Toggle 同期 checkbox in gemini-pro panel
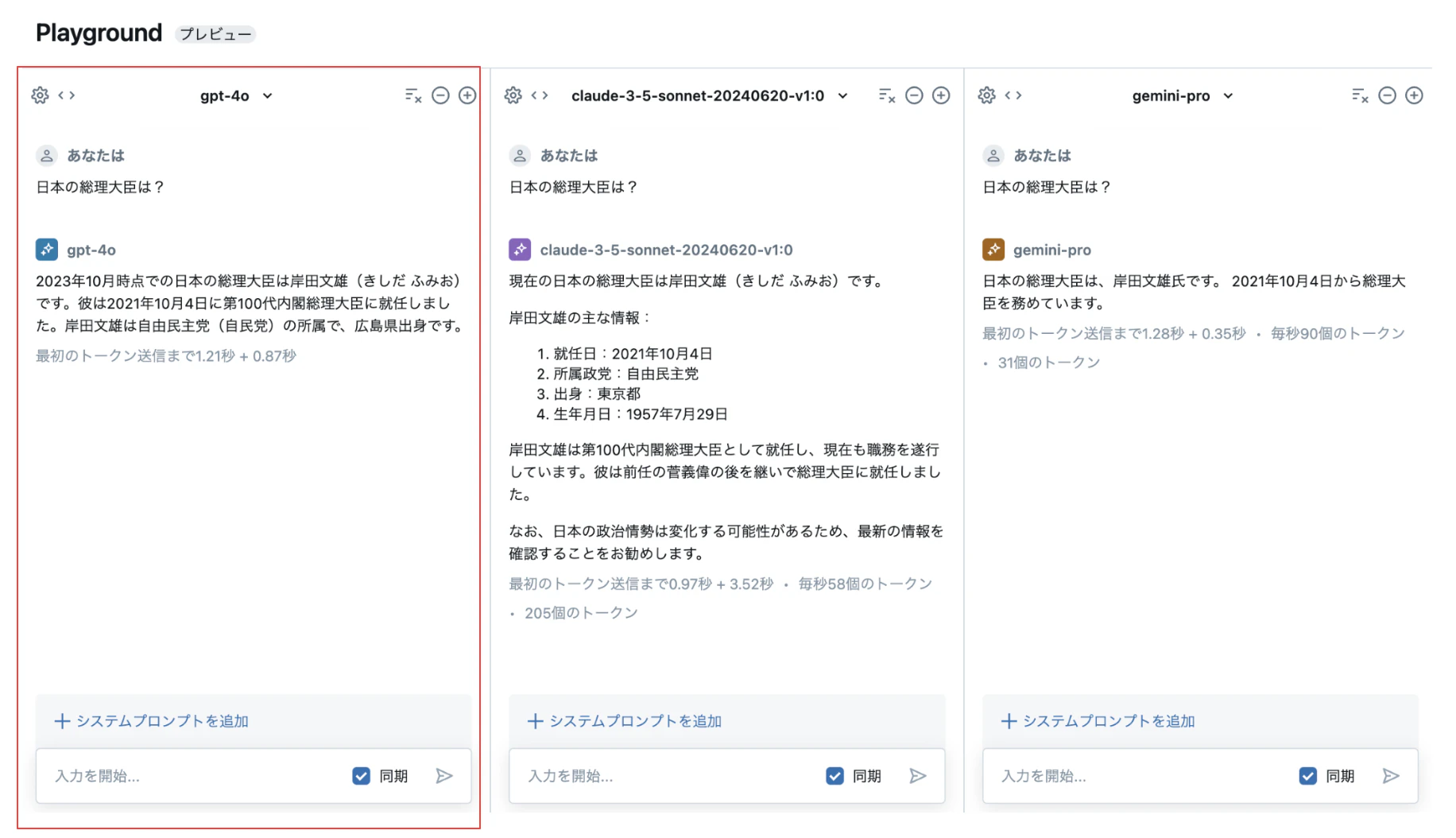 tap(1307, 776)
